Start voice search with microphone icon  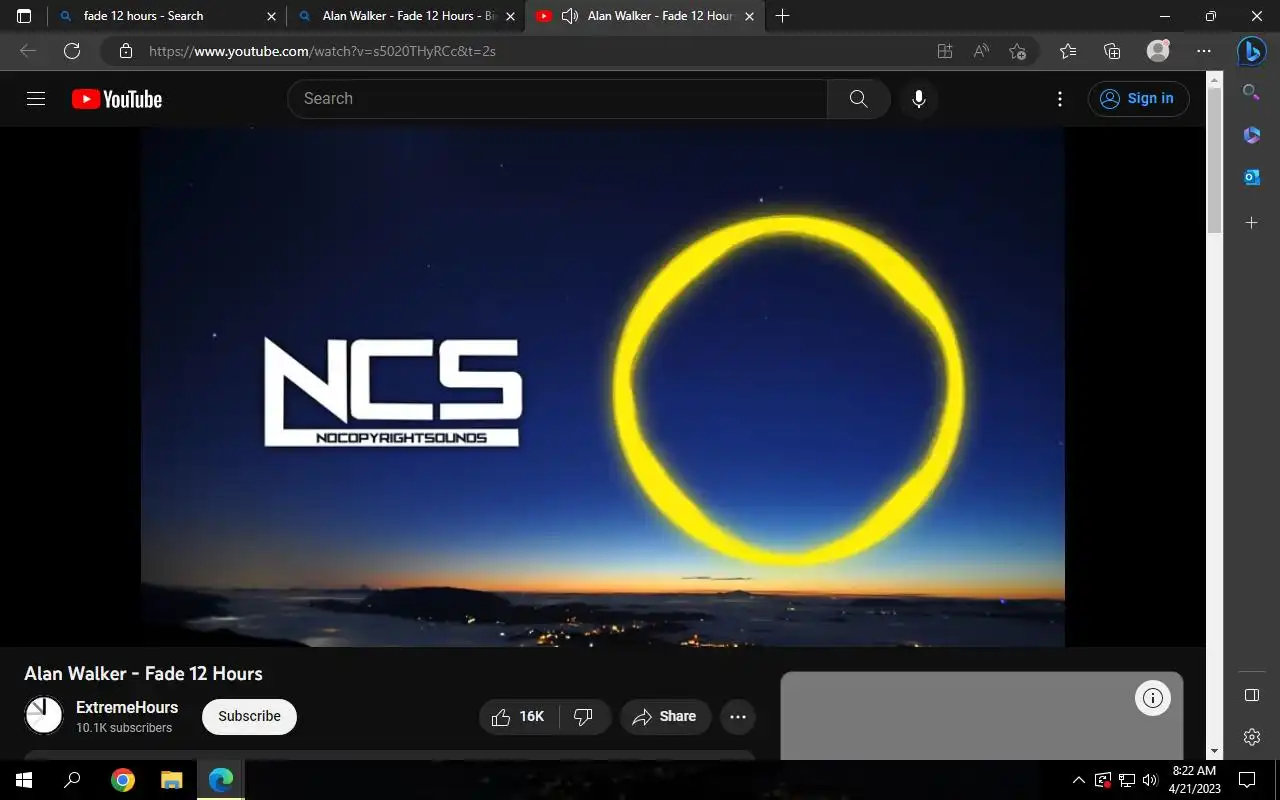[x=918, y=98]
